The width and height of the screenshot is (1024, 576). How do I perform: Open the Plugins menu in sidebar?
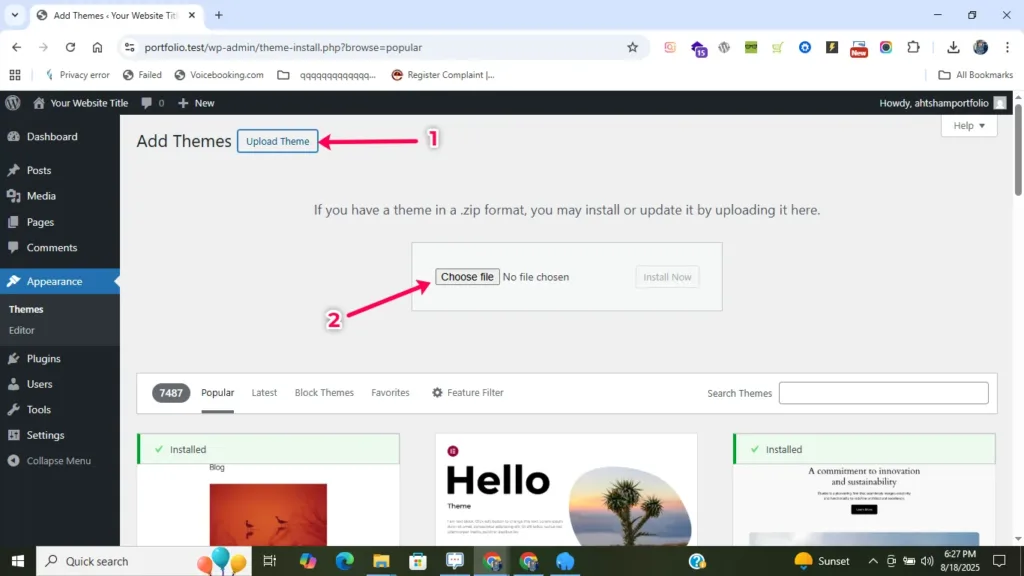[44, 359]
